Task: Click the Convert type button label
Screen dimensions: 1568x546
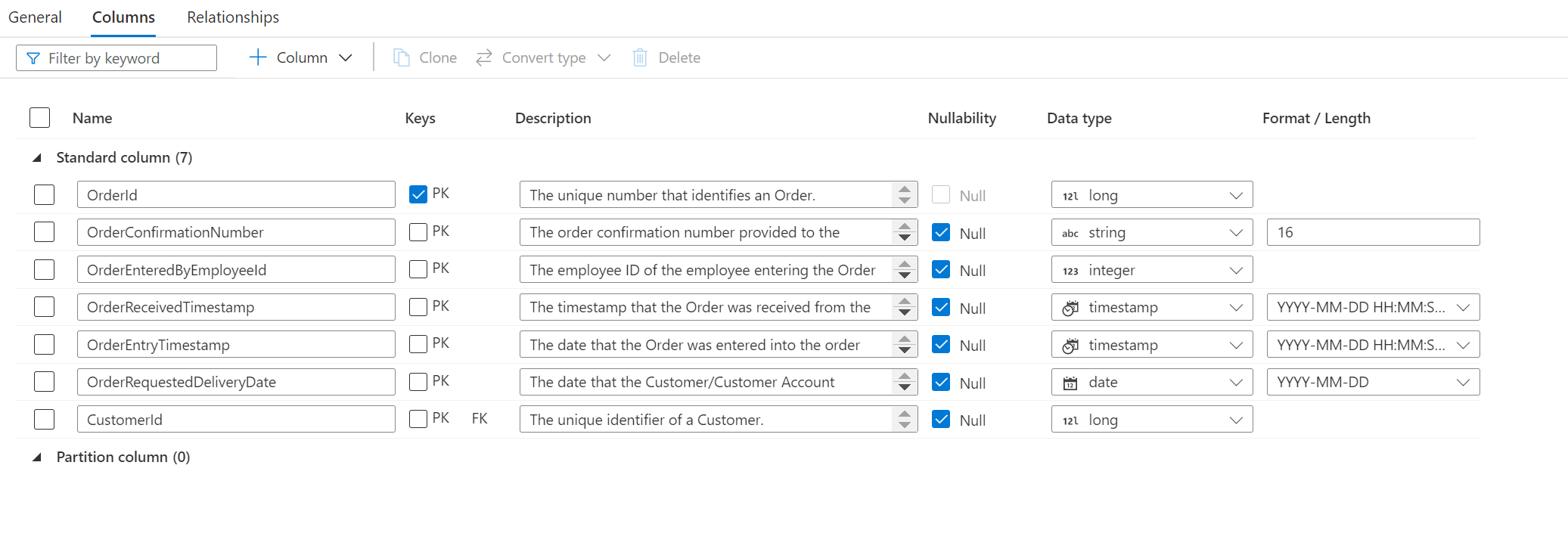Action: 544,57
